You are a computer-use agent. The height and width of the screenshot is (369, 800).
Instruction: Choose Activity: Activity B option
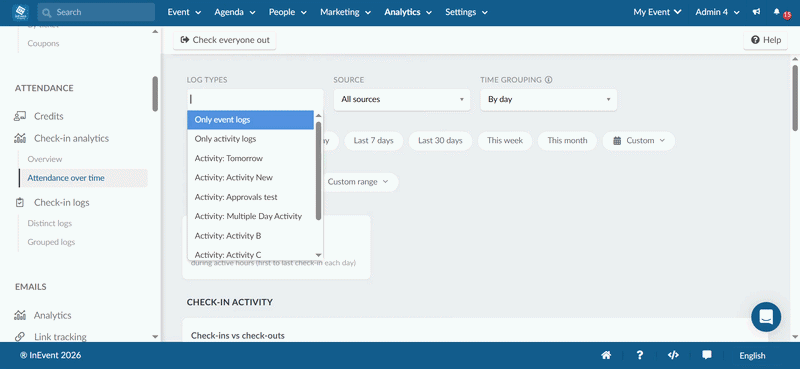(x=251, y=236)
